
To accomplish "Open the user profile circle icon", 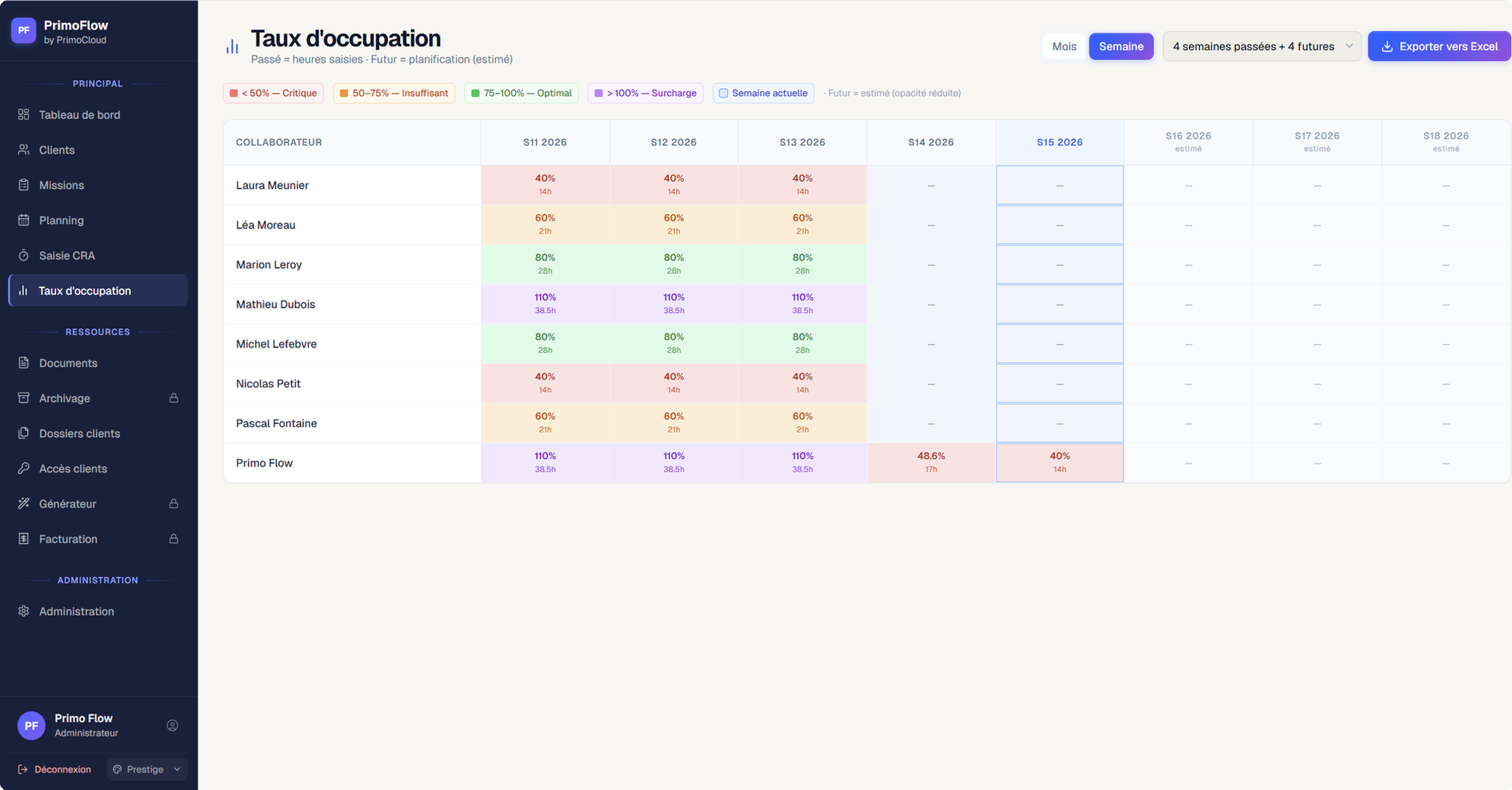I will pos(172,726).
